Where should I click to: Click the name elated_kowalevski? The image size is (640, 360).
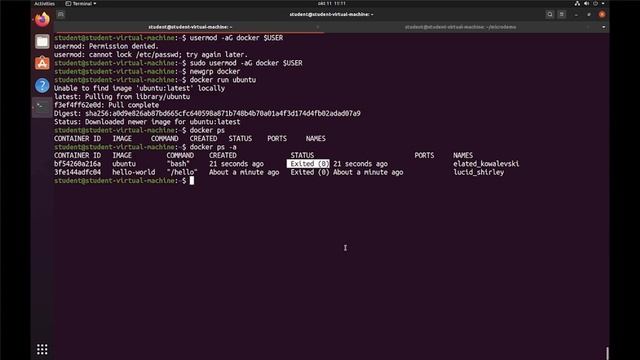click(486, 164)
